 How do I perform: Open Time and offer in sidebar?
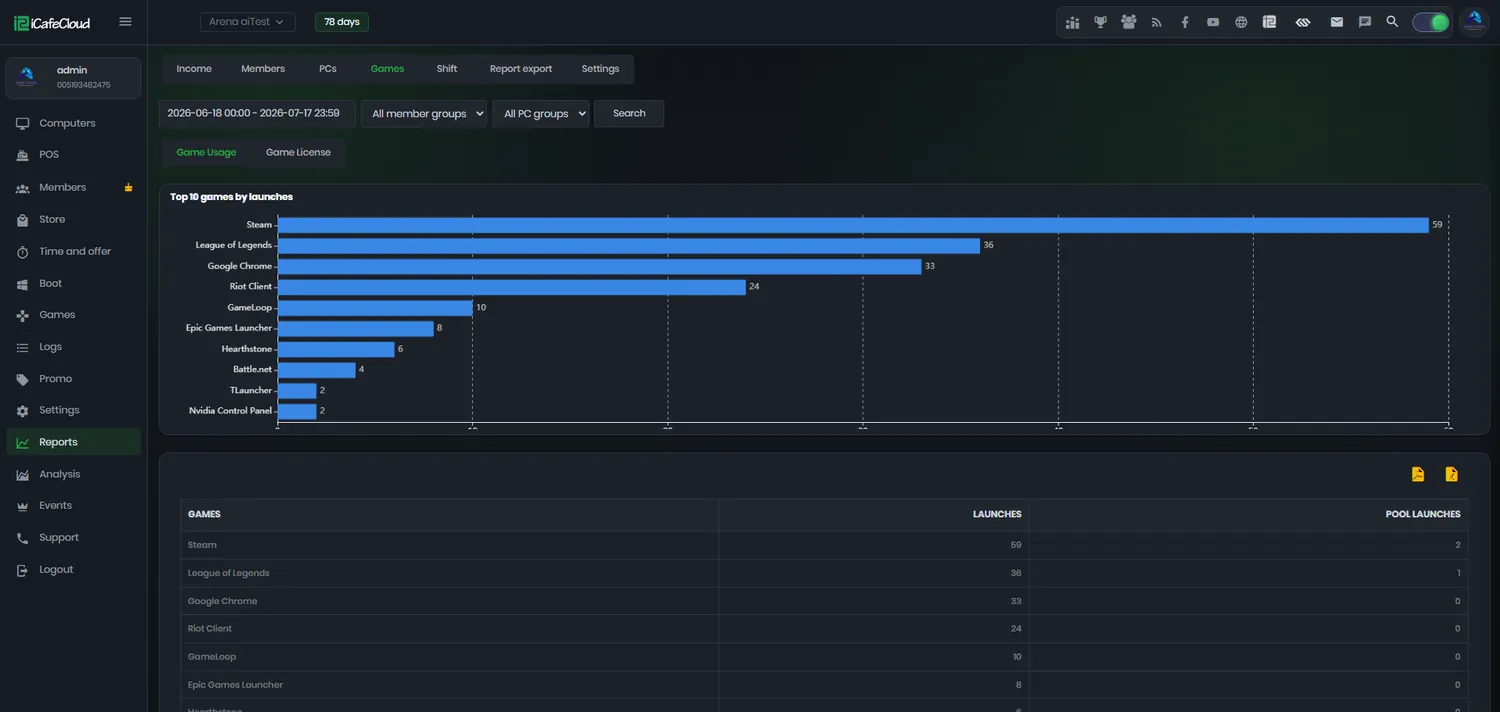click(73, 251)
